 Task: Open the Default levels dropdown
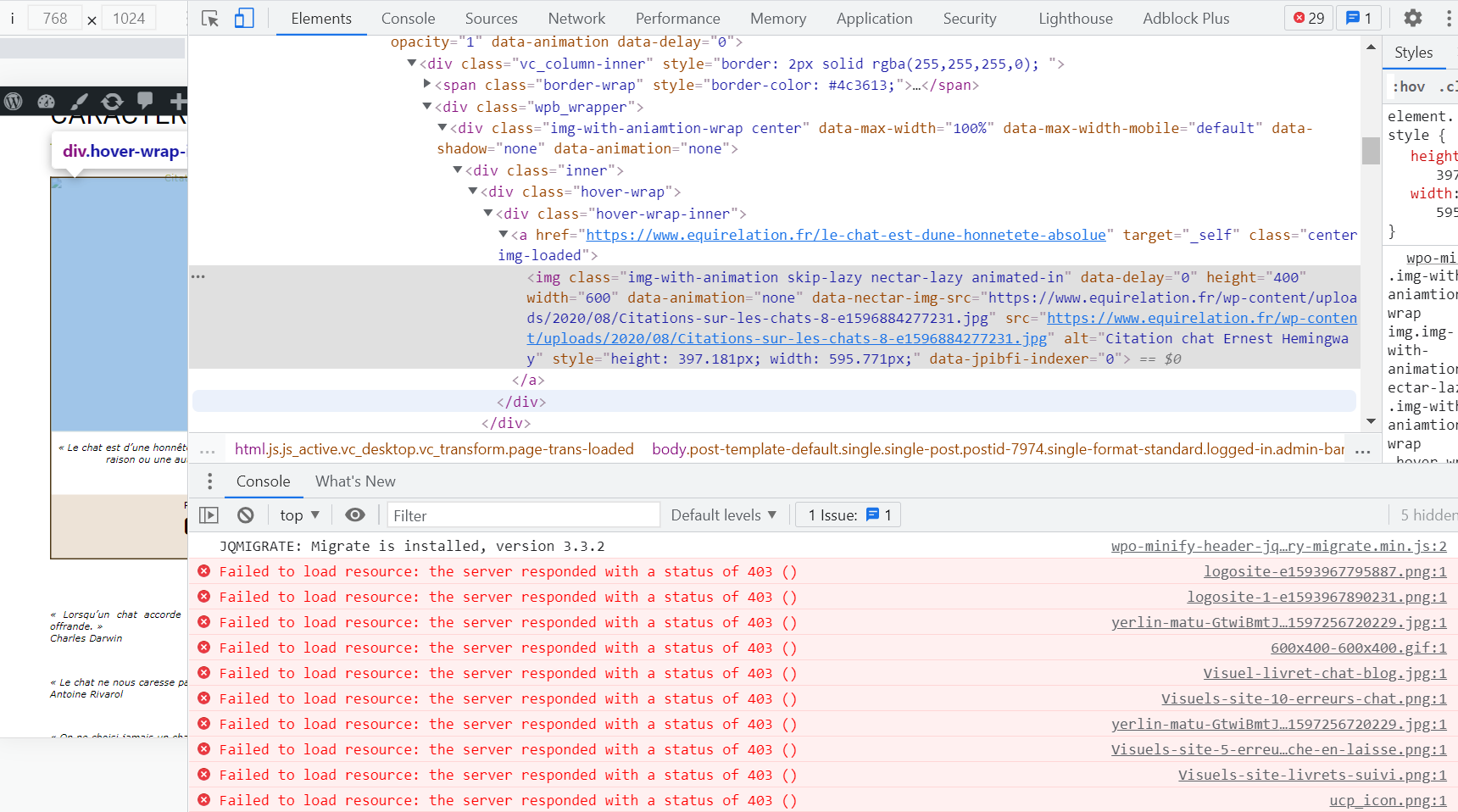point(723,515)
